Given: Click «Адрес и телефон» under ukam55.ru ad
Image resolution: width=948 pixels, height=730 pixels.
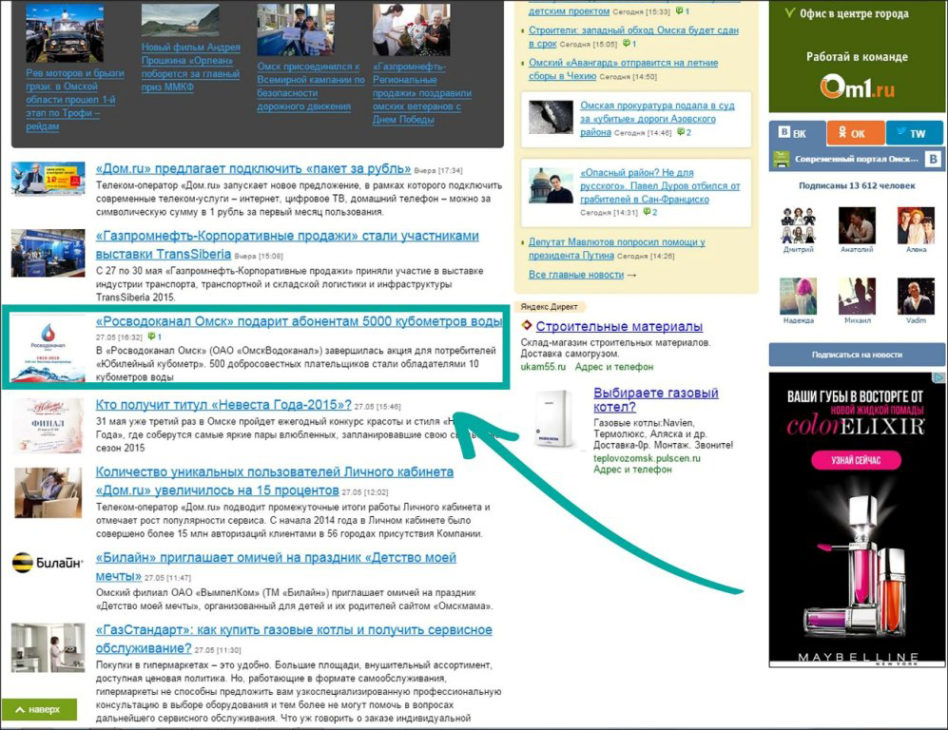Looking at the screenshot, I should point(614,367).
